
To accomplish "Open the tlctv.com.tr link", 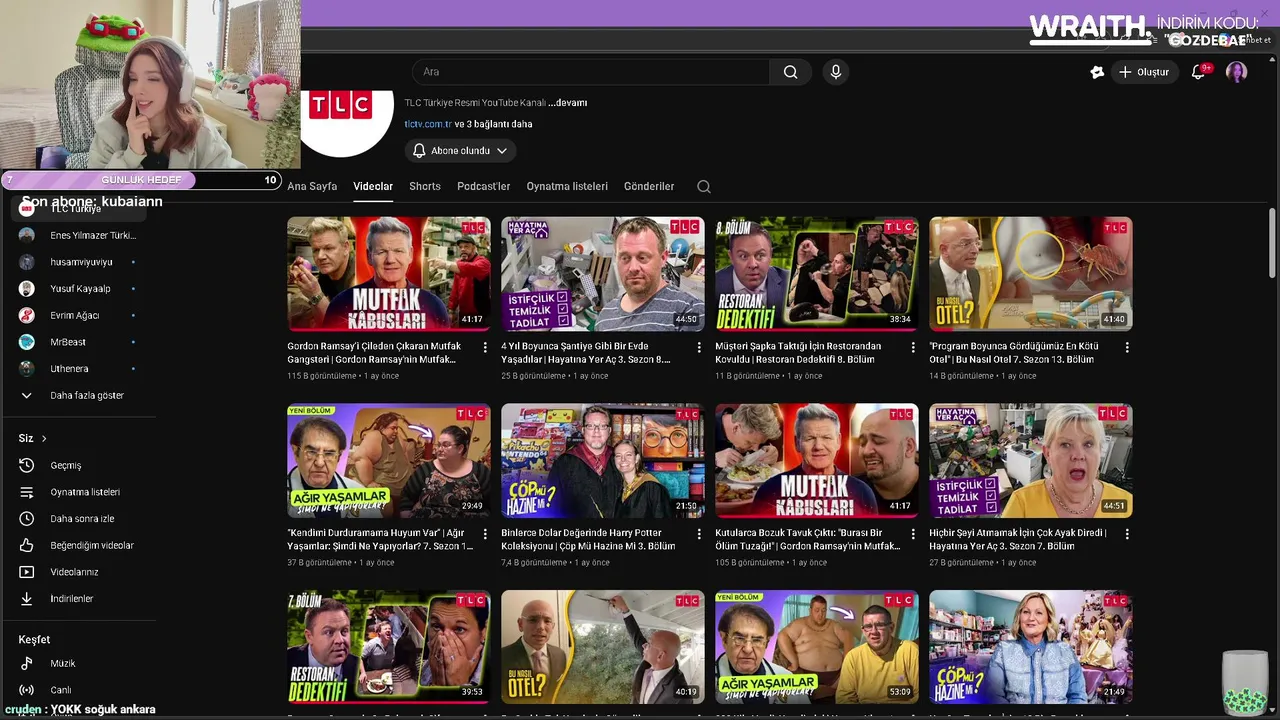I will (x=428, y=124).
